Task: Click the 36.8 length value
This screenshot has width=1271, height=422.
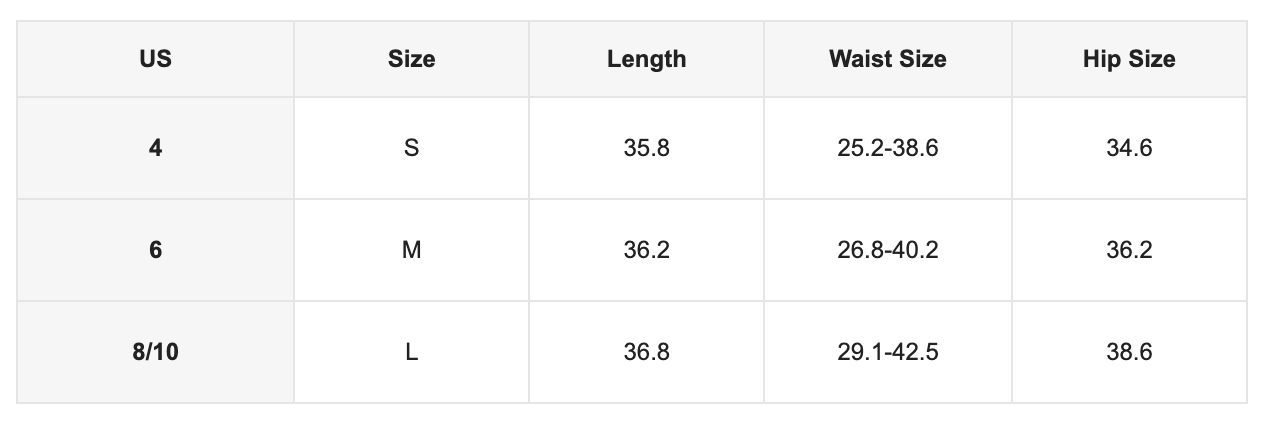Action: [646, 352]
